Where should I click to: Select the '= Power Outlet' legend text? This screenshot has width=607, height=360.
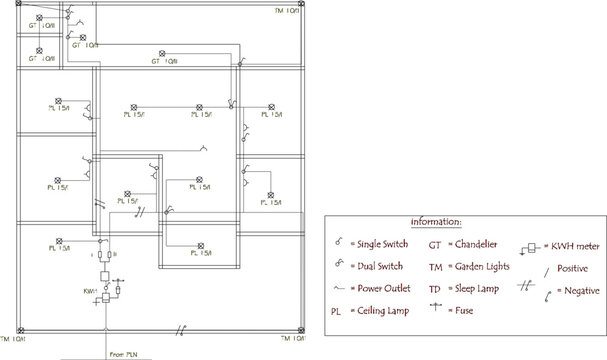pos(380,288)
